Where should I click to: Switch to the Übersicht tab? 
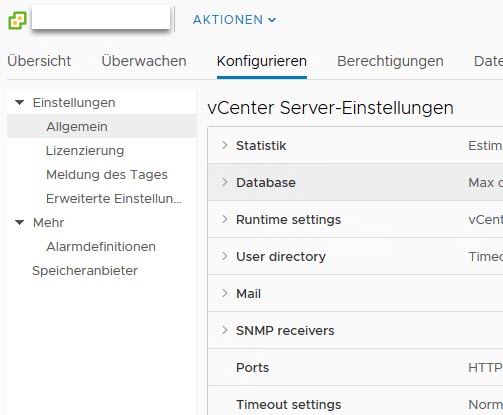pos(39,61)
